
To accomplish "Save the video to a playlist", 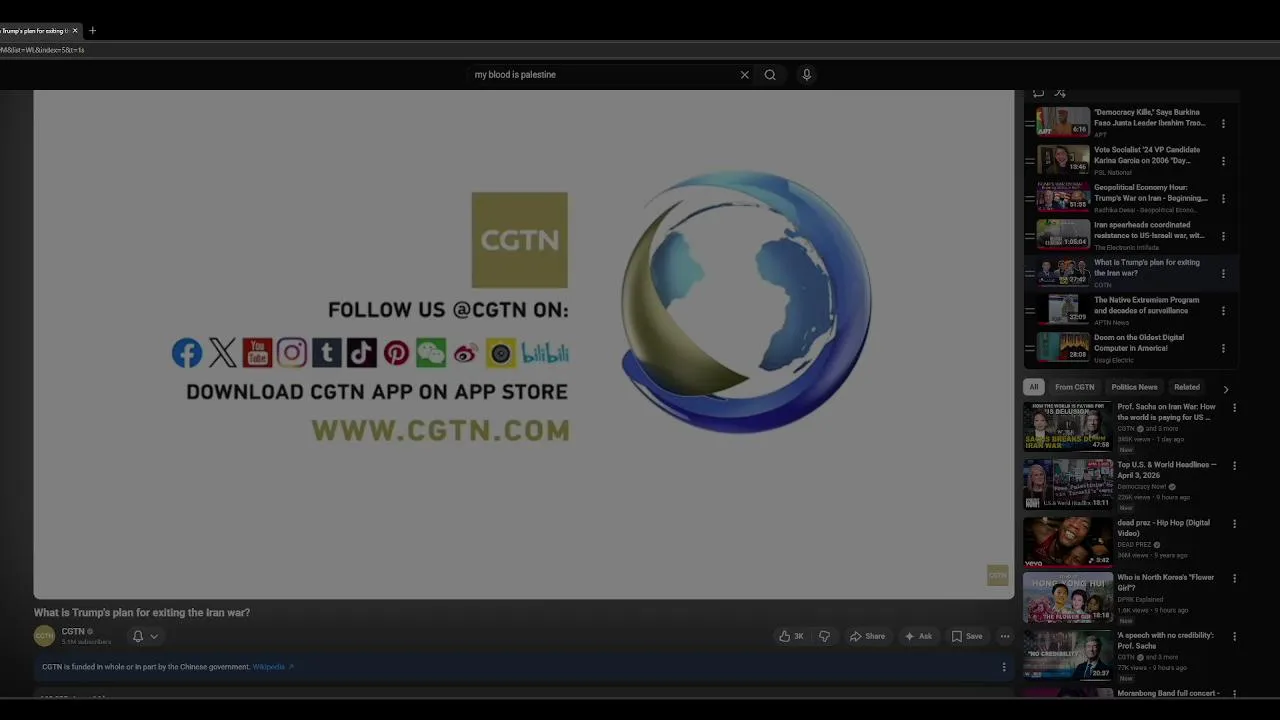I will [966, 636].
